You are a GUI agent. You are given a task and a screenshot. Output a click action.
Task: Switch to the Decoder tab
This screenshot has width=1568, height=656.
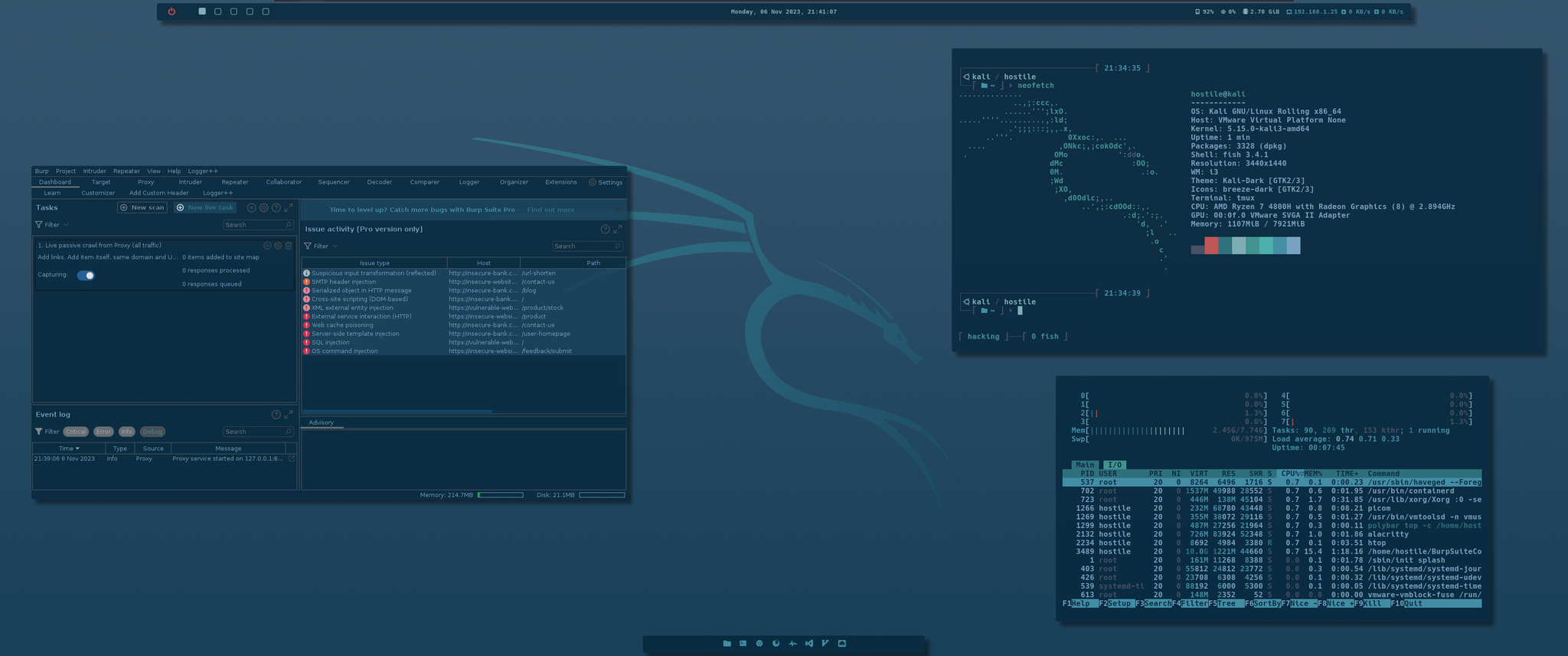[x=380, y=182]
